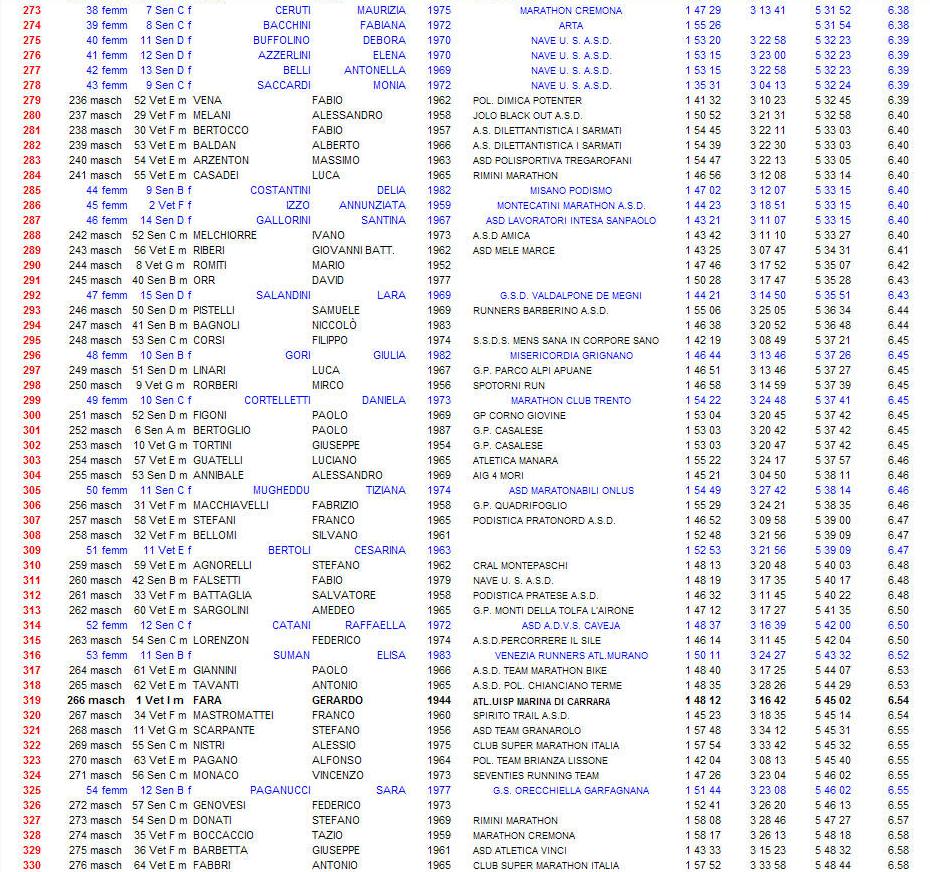Select the team name ARTA

[571, 26]
